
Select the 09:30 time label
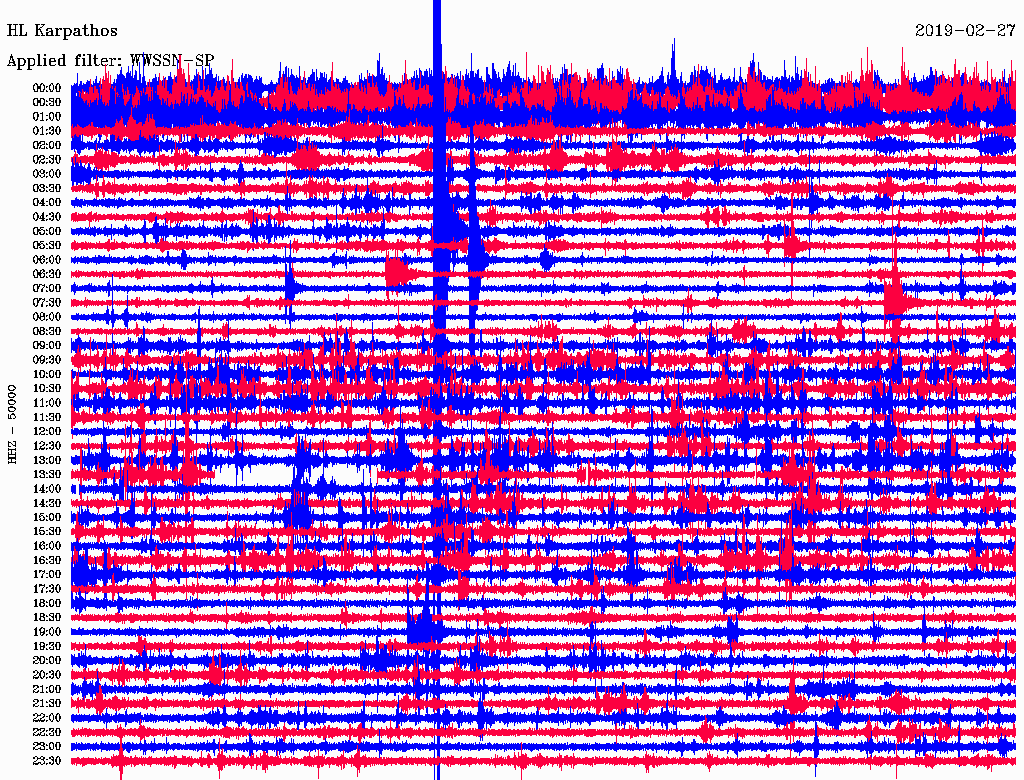click(47, 360)
